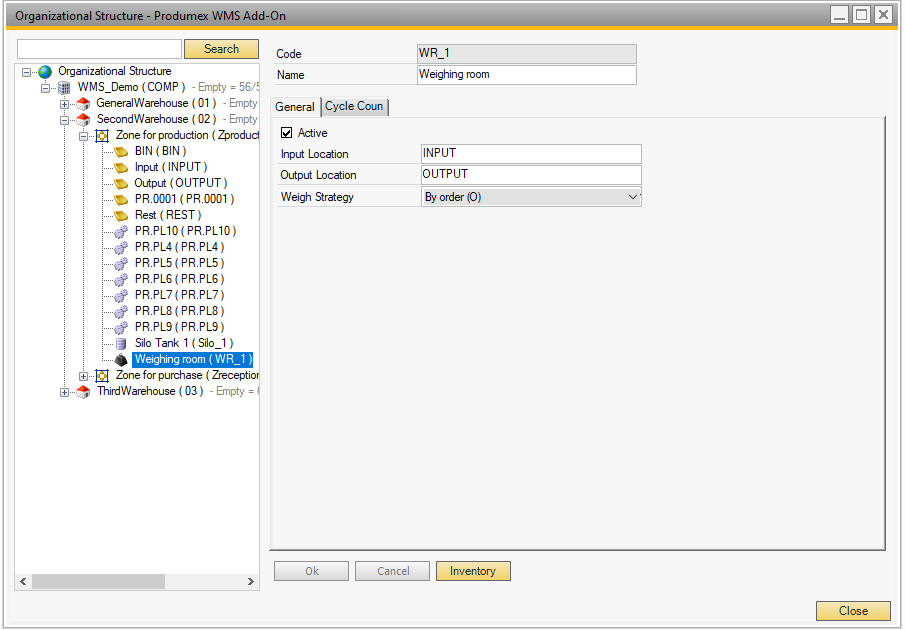Click the GeneralWarehouse red warehouse icon
Viewport: 905px width, 630px height.
click(83, 104)
